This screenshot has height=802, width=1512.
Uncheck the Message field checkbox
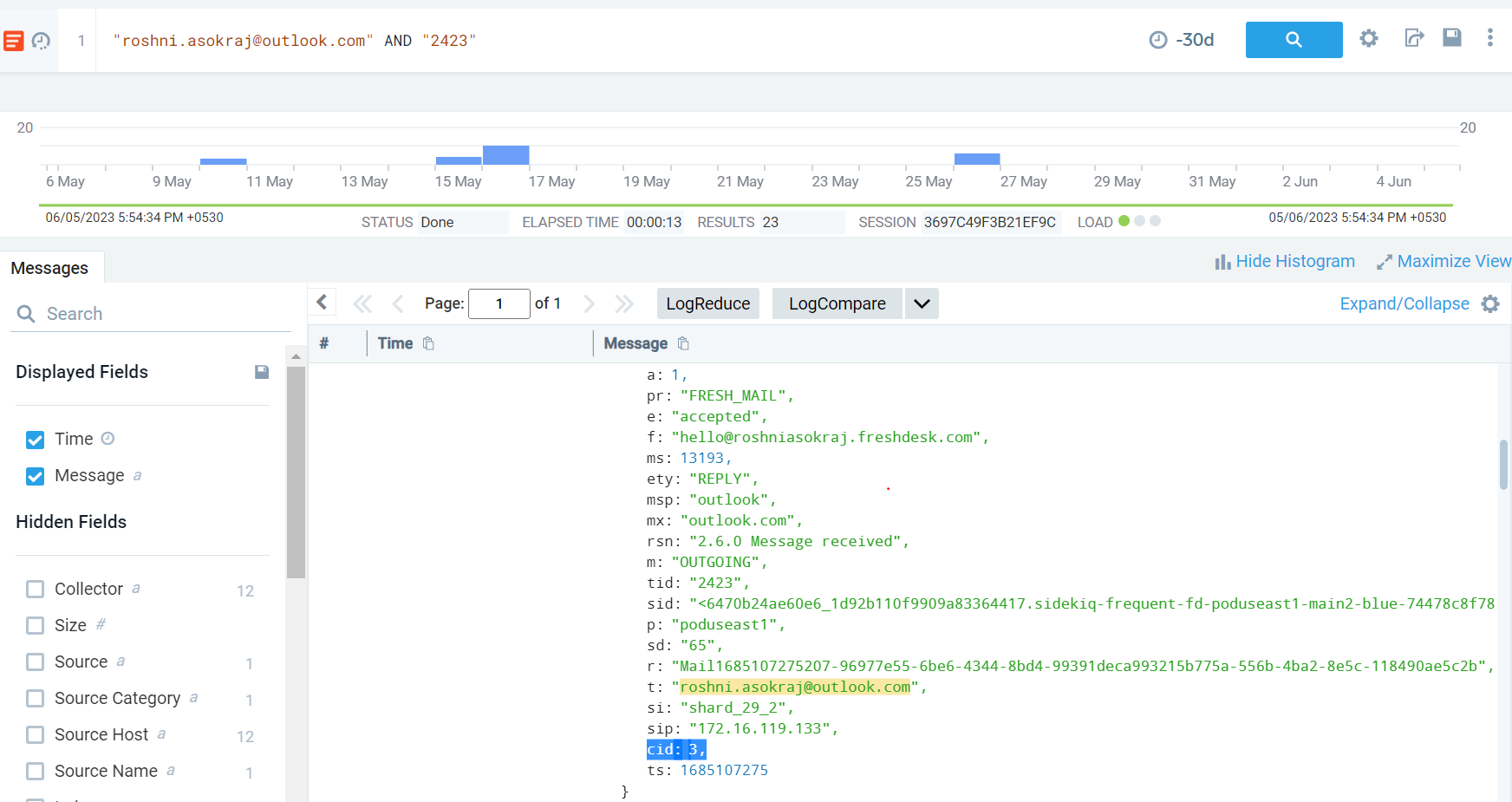35,476
